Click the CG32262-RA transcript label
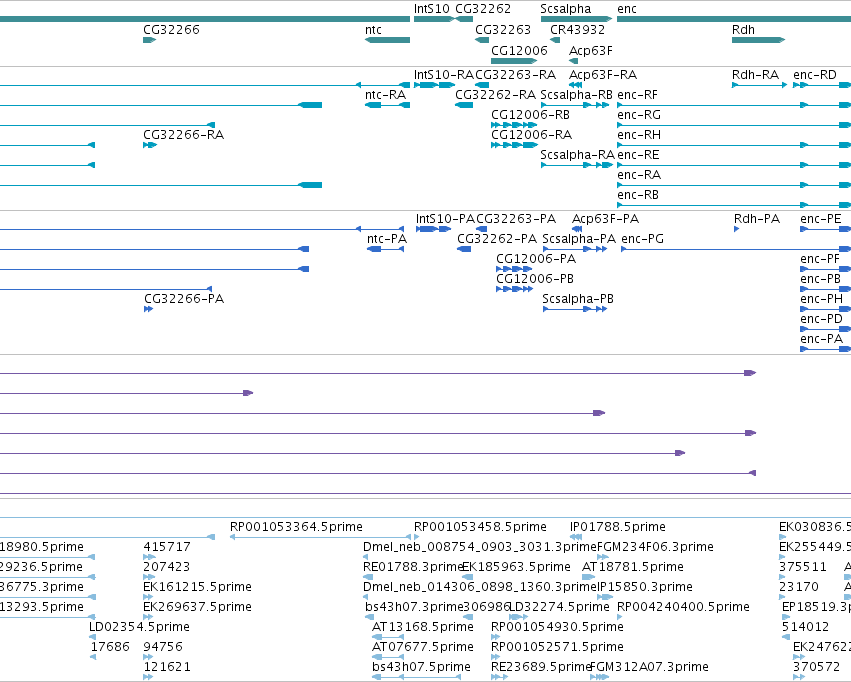 [496, 95]
